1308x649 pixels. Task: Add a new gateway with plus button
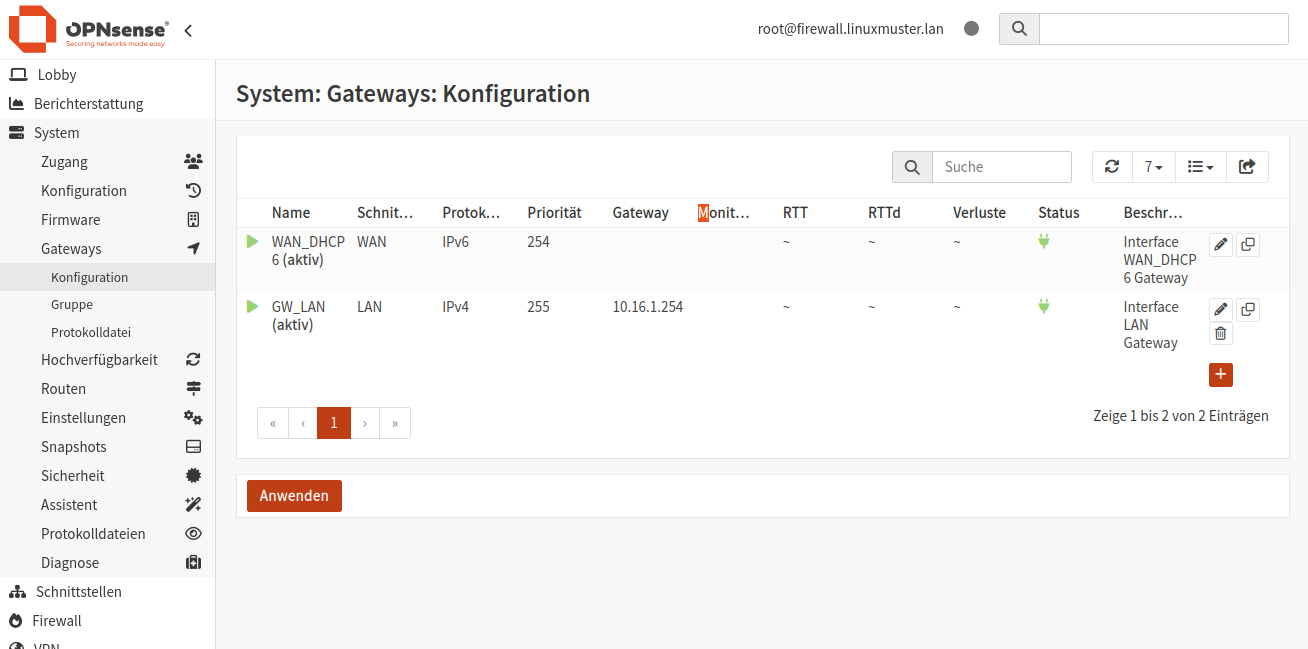pyautogui.click(x=1220, y=375)
